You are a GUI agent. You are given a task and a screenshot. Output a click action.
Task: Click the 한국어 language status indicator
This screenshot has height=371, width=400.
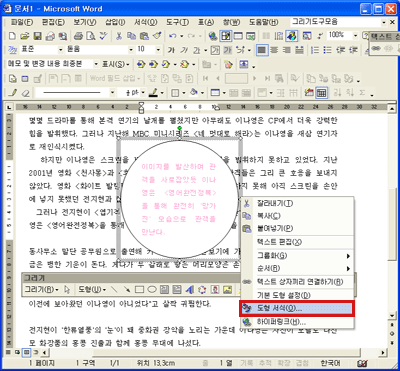point(330,363)
